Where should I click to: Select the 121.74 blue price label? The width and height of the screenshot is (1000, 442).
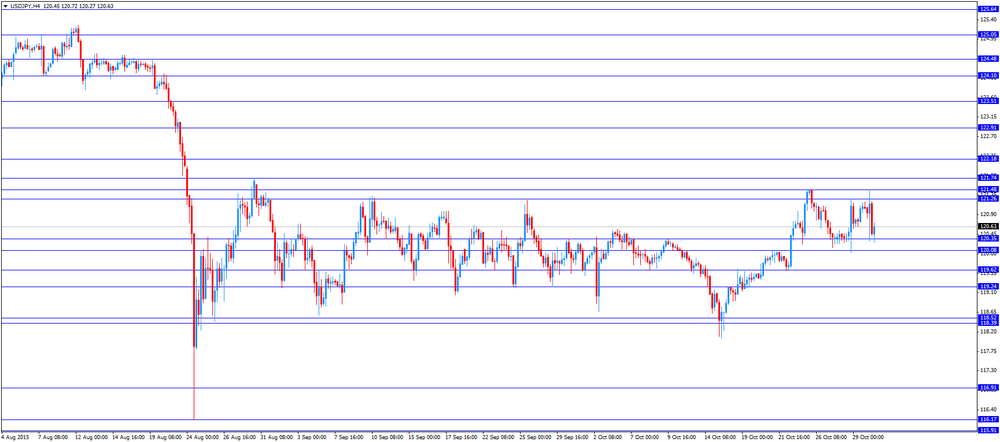click(x=988, y=178)
